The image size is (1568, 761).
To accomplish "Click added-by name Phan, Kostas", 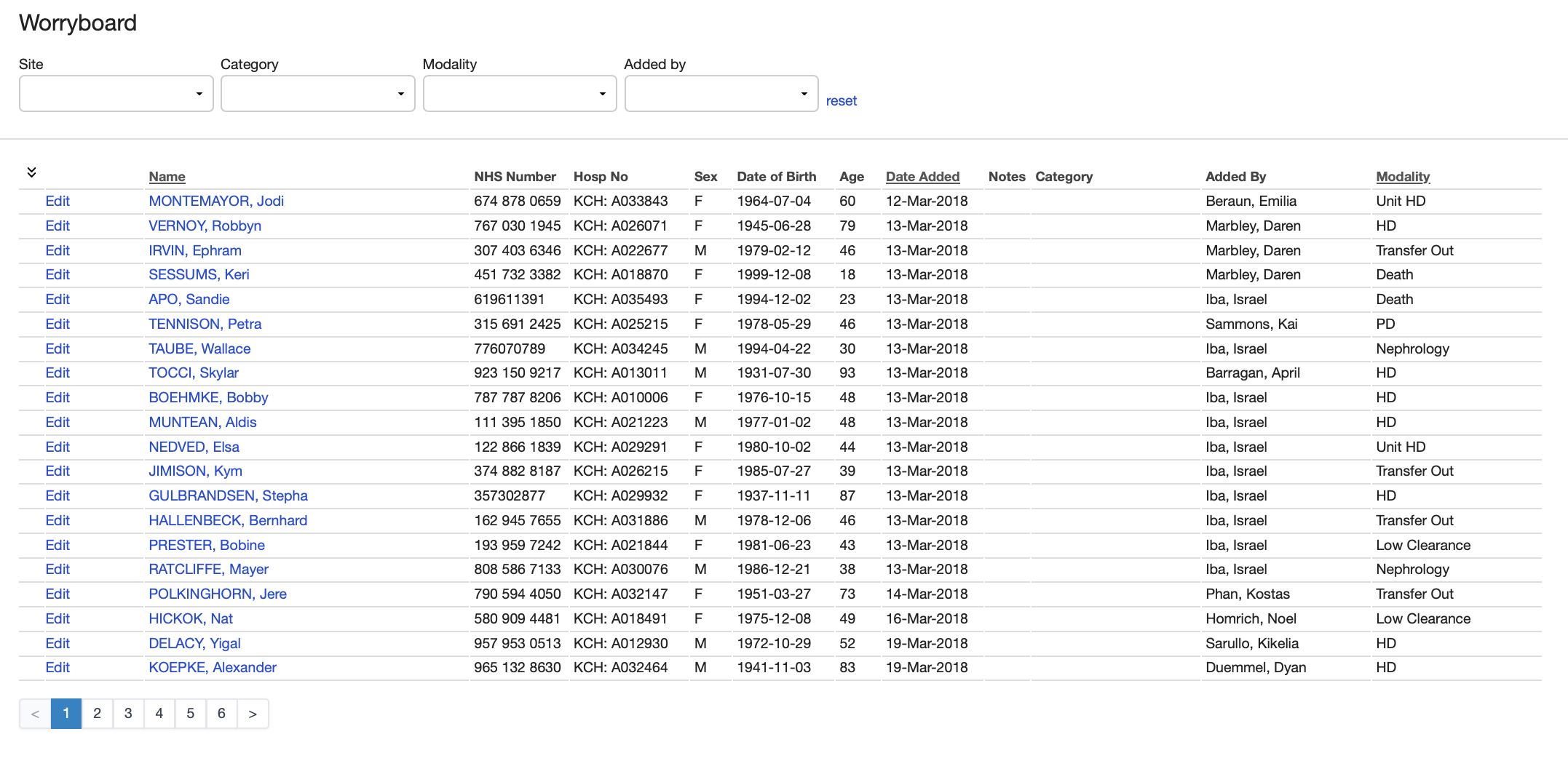I will pos(1248,594).
